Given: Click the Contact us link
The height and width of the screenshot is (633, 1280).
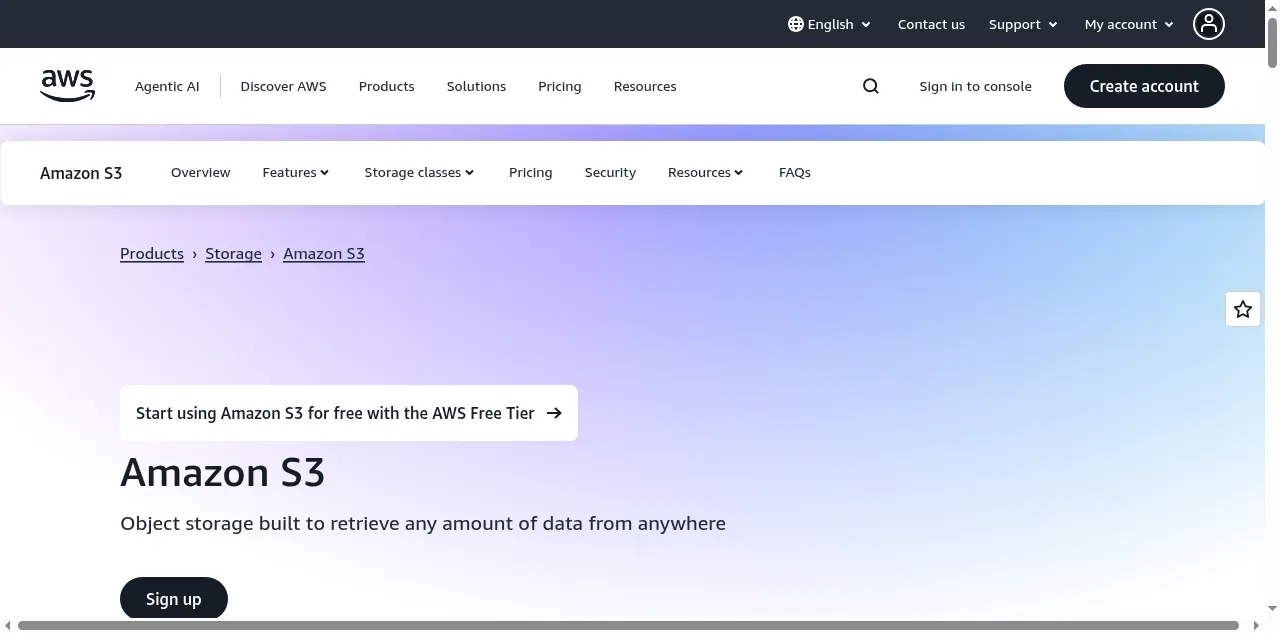Looking at the screenshot, I should [931, 24].
